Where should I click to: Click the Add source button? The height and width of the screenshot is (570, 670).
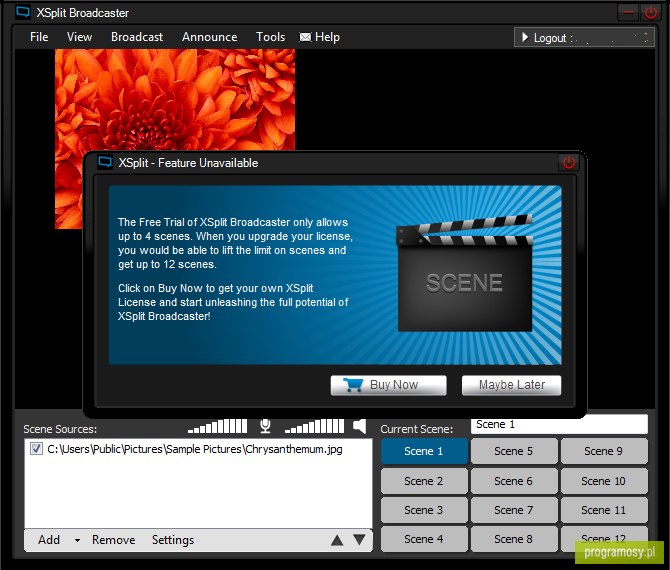pyautogui.click(x=49, y=540)
